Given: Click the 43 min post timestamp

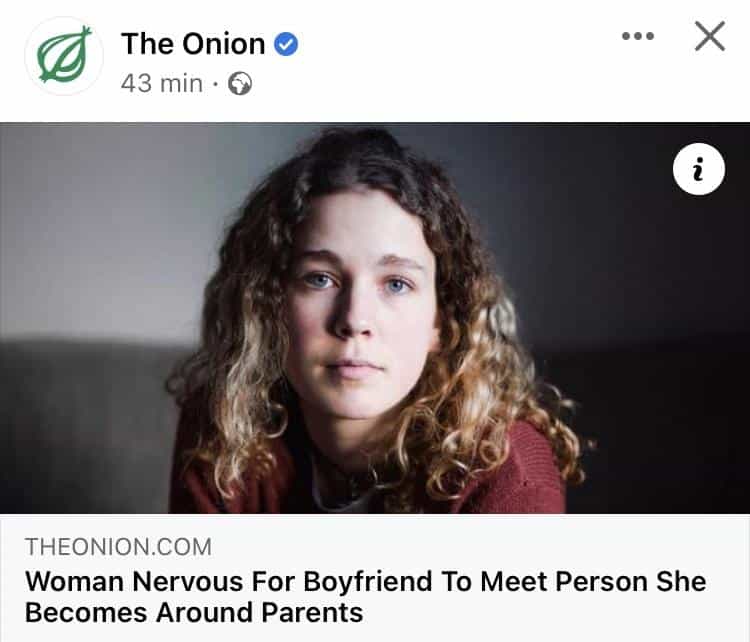Looking at the screenshot, I should point(161,84).
